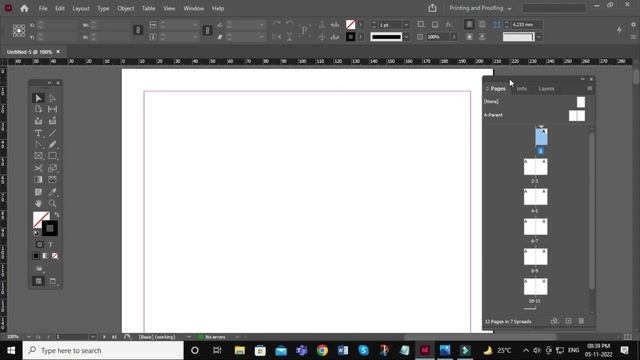Delete selected page trash icon
The image size is (640, 360).
pyautogui.click(x=581, y=321)
